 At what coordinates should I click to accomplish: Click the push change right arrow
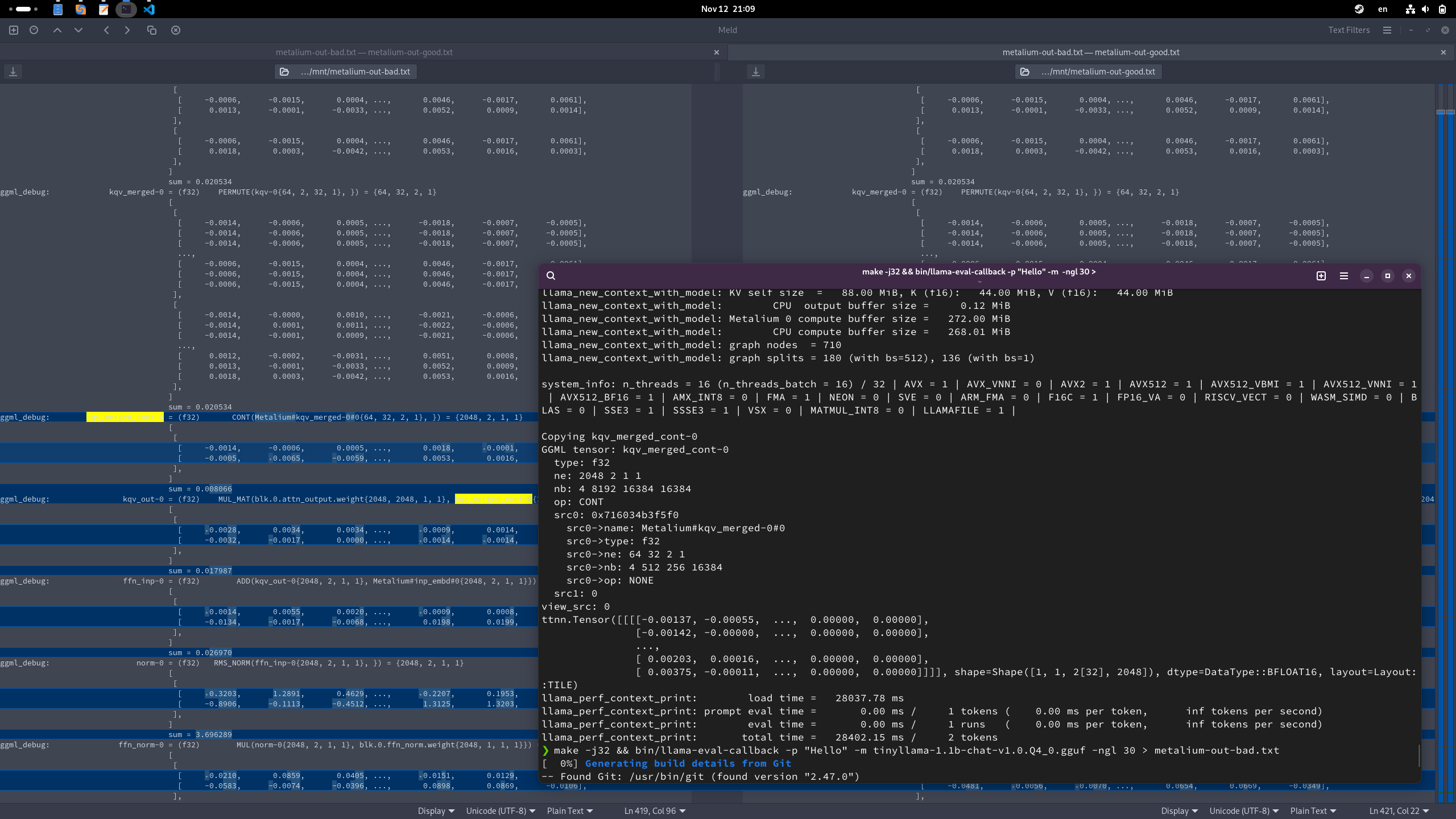pos(127,30)
